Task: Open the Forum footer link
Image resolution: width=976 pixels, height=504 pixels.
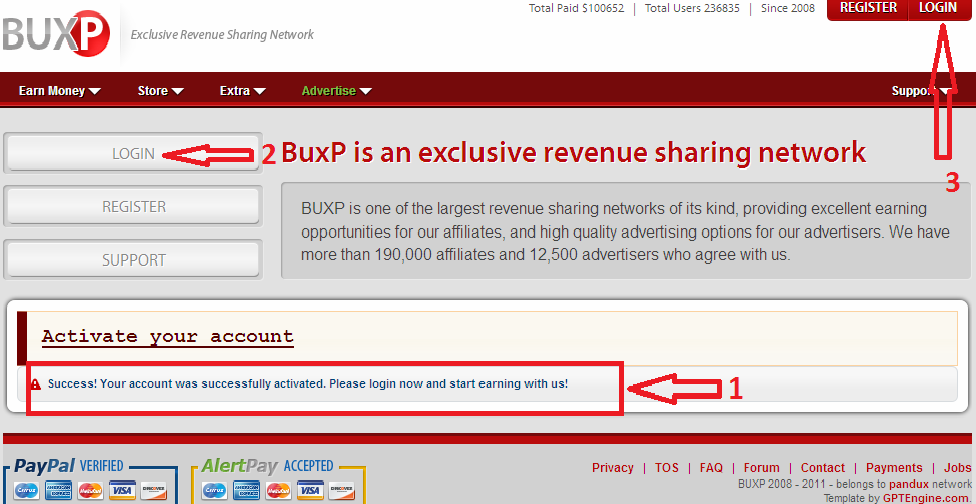Action: [761, 468]
